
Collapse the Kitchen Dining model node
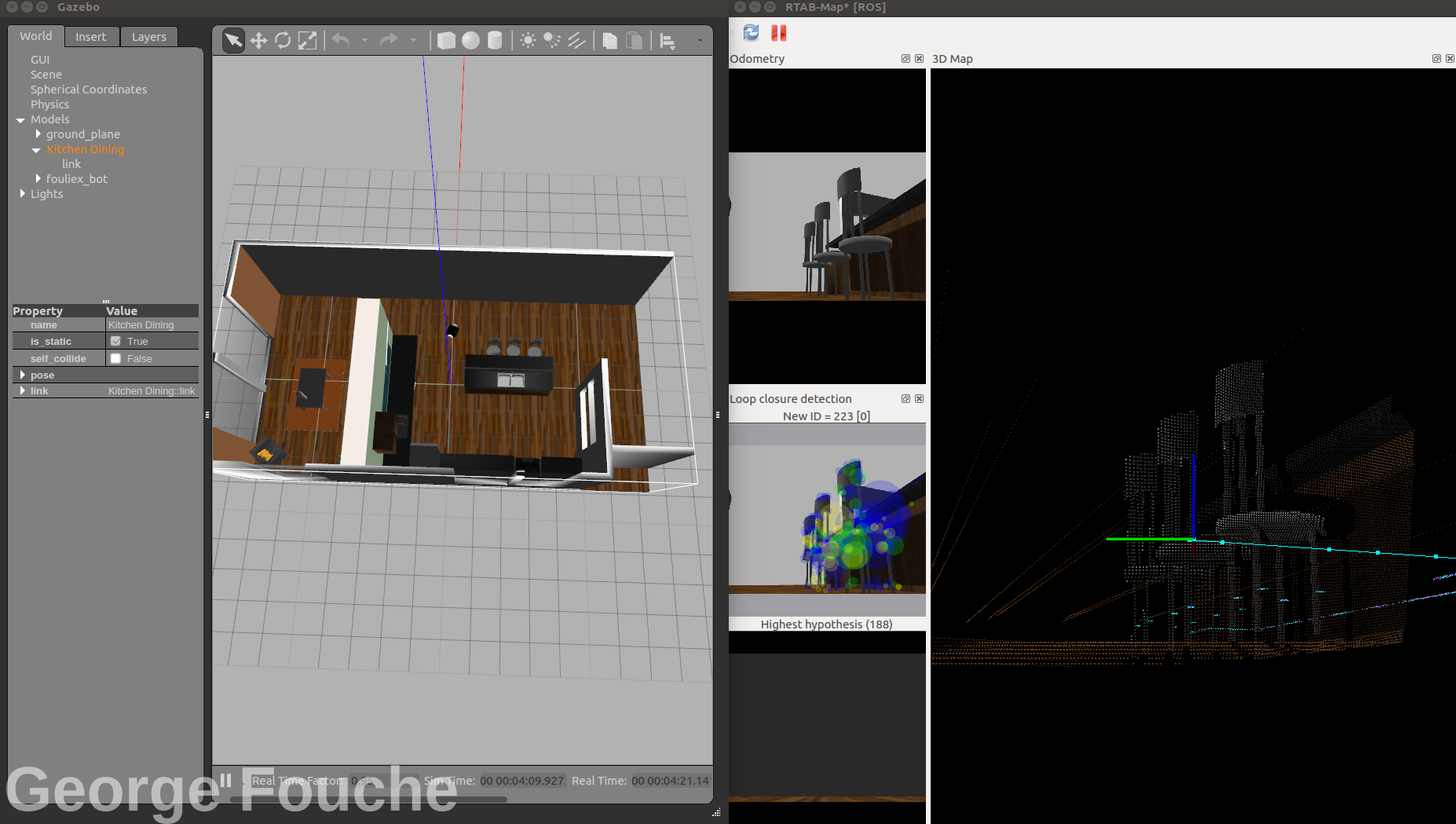pos(36,150)
